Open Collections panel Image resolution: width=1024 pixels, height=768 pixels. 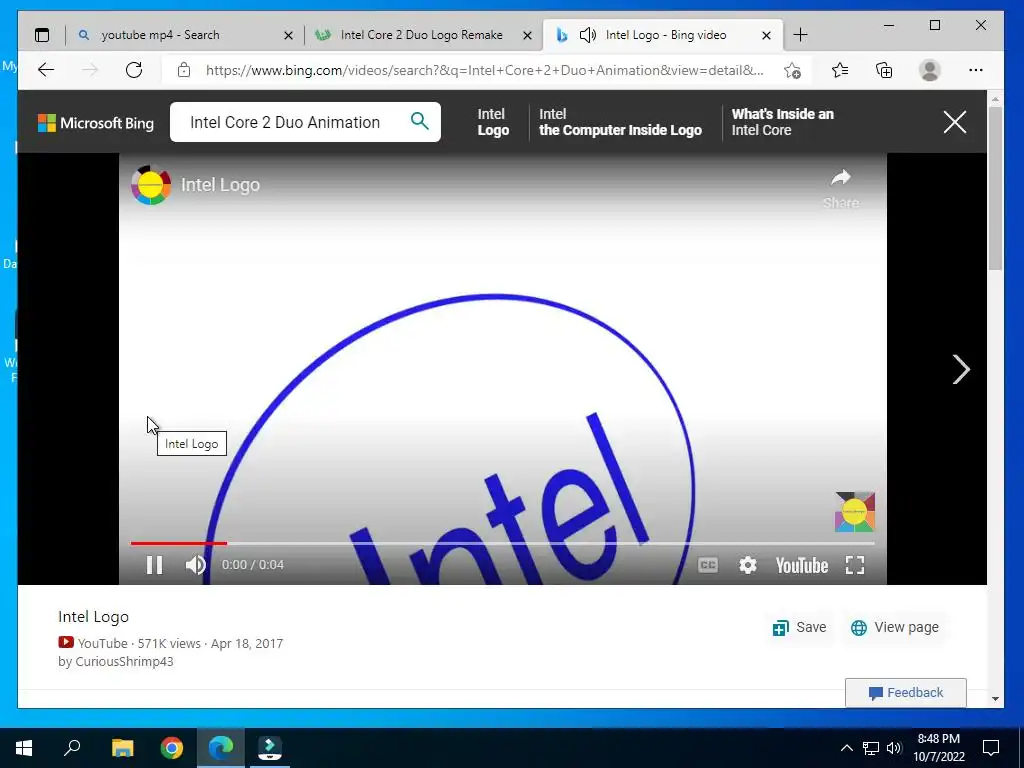tap(884, 70)
